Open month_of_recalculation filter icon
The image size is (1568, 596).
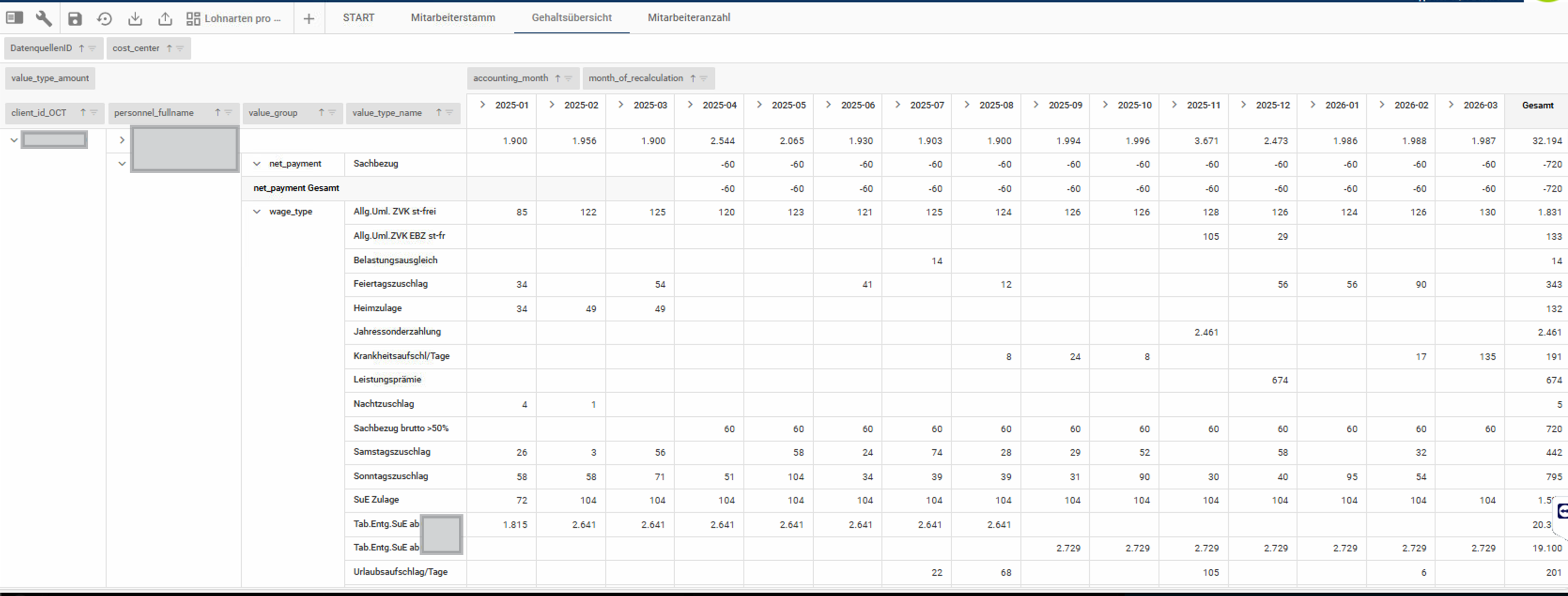click(703, 78)
